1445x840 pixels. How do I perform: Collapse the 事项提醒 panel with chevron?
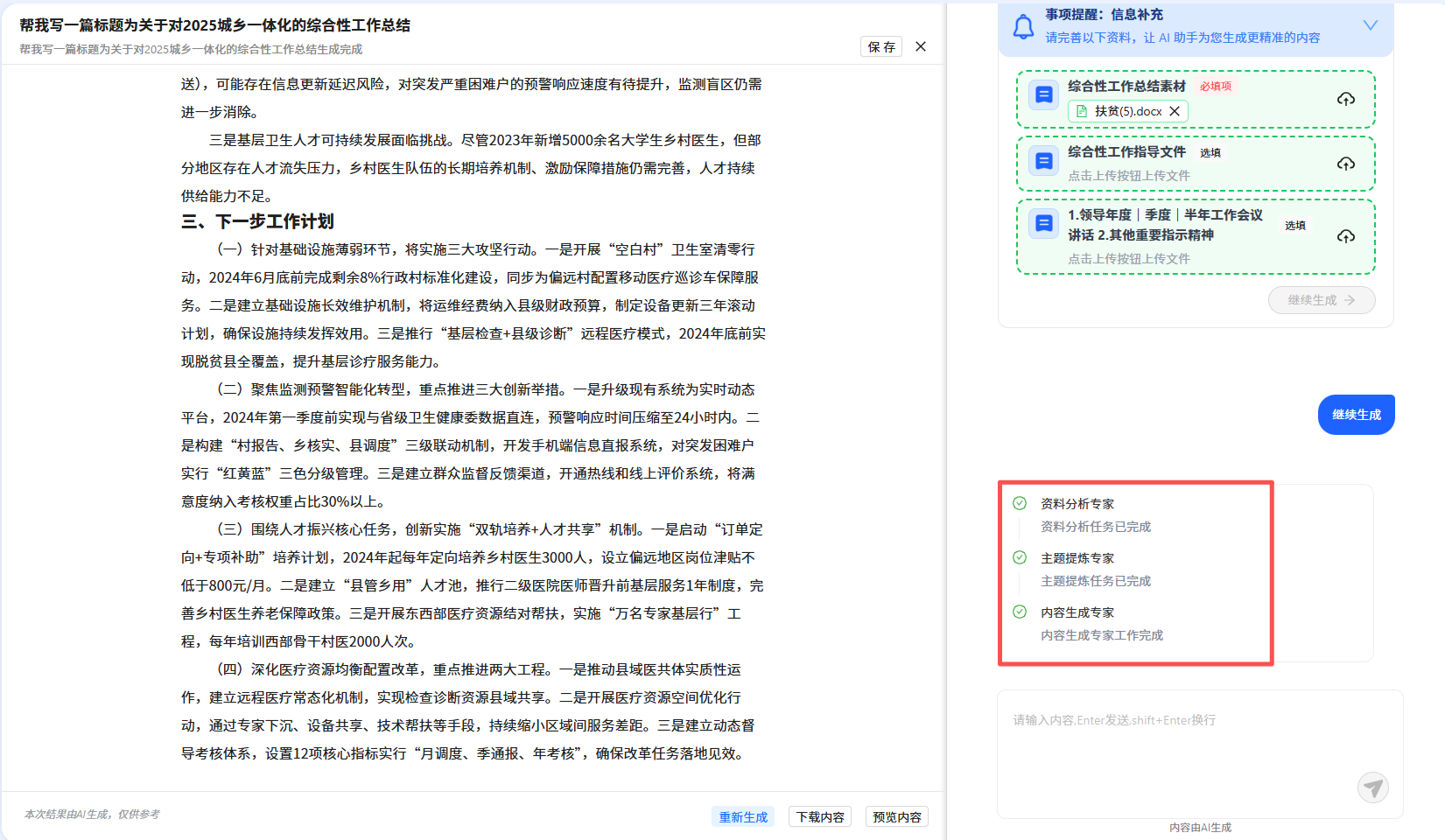coord(1370,25)
